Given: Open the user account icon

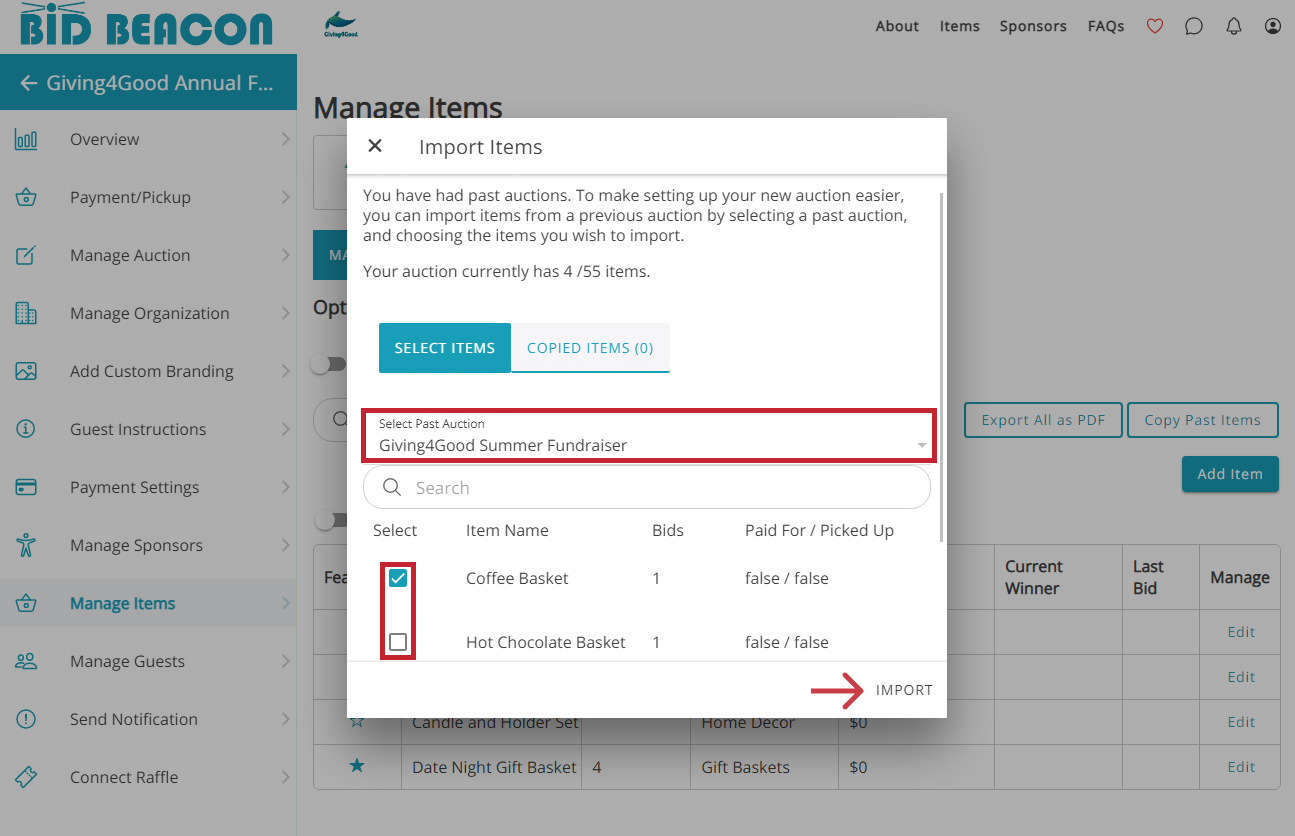Looking at the screenshot, I should [1273, 27].
